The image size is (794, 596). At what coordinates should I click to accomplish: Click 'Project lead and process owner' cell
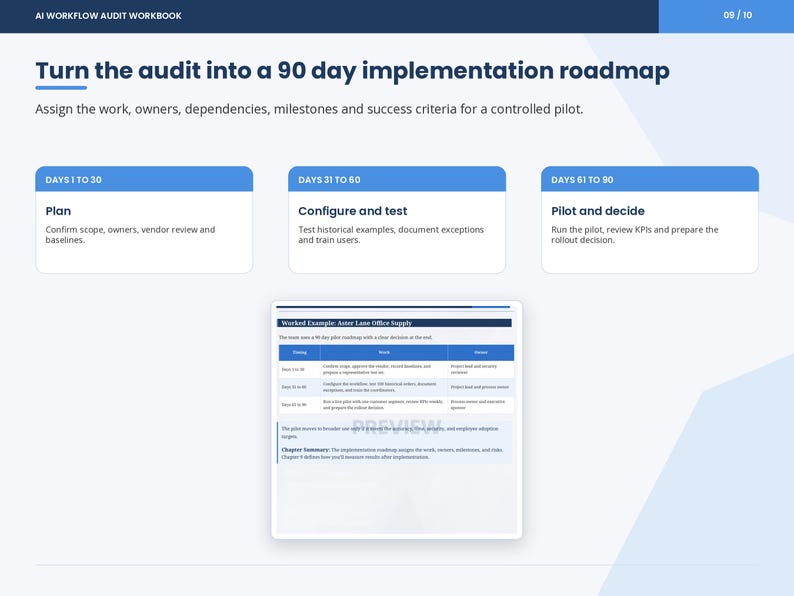pyautogui.click(x=480, y=387)
